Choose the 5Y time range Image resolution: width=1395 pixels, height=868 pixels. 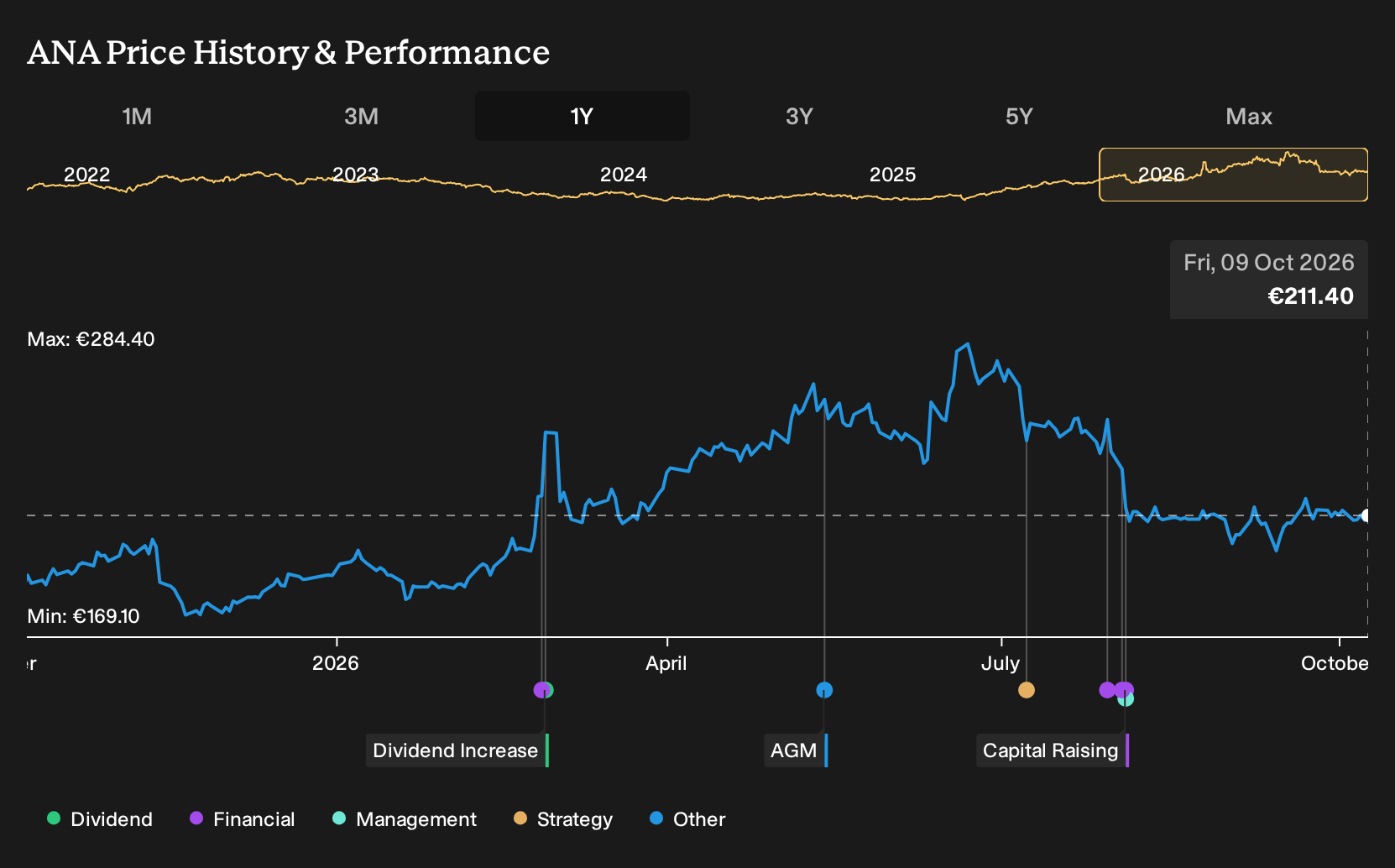1019,116
